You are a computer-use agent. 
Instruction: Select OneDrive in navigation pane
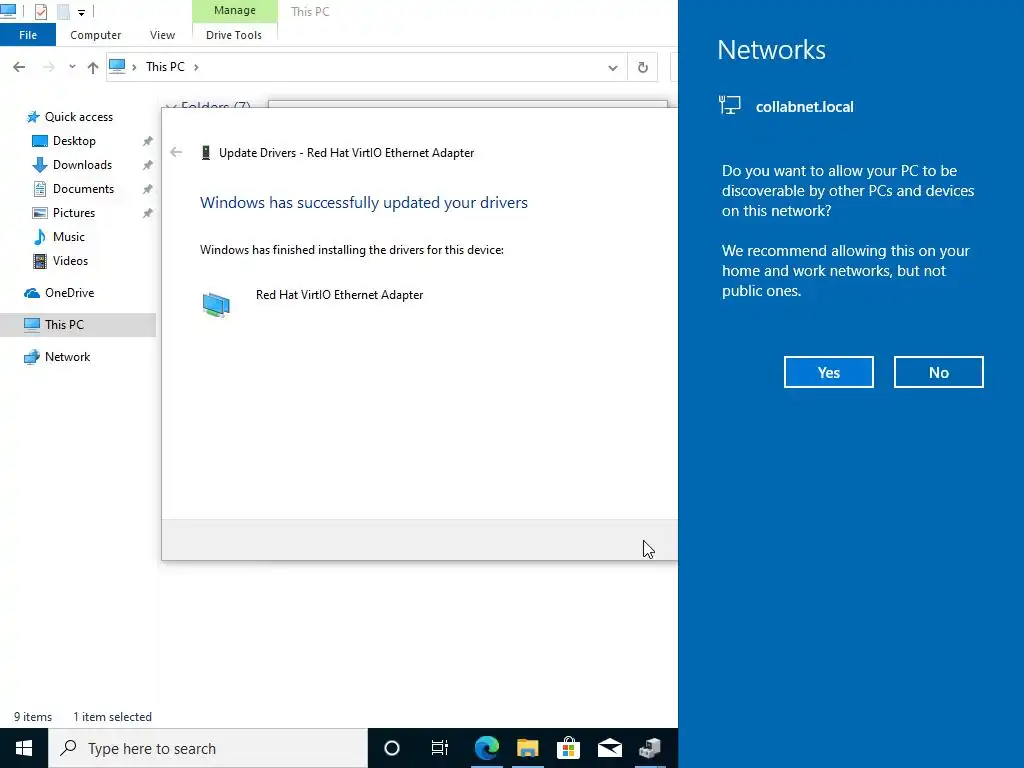click(x=69, y=293)
